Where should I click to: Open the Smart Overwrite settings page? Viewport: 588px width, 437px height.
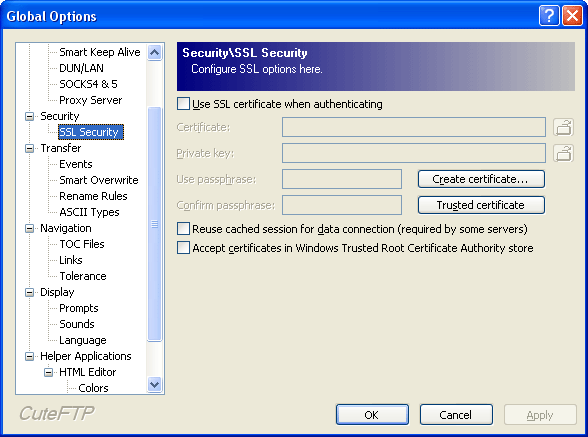(99, 180)
